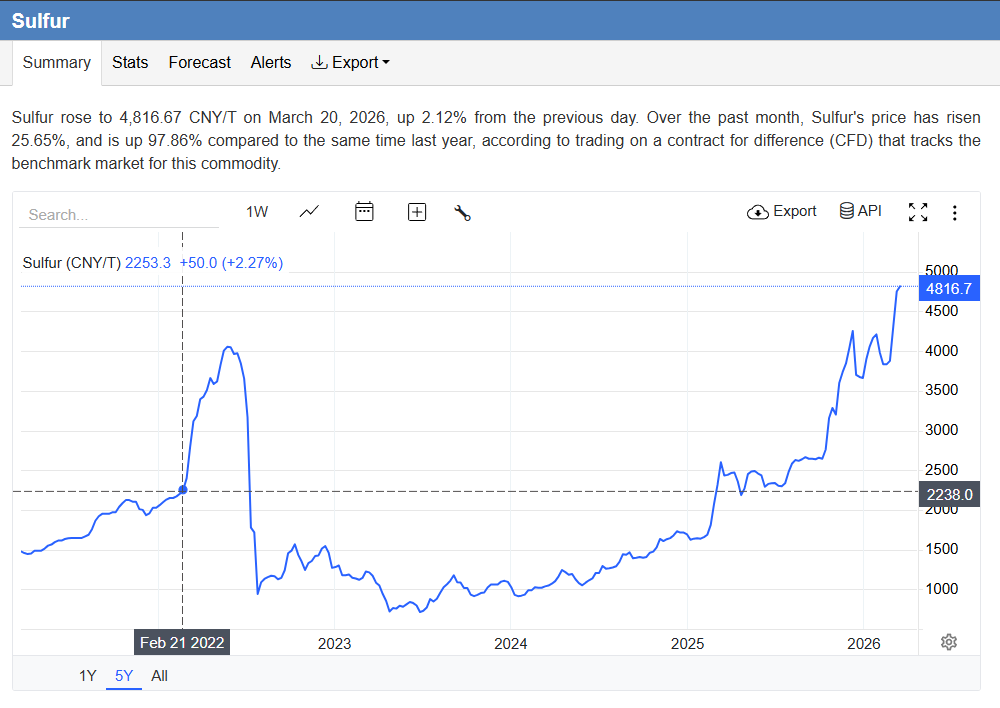Open the wrench chart tools icon
This screenshot has width=1000, height=708.
coord(462,212)
